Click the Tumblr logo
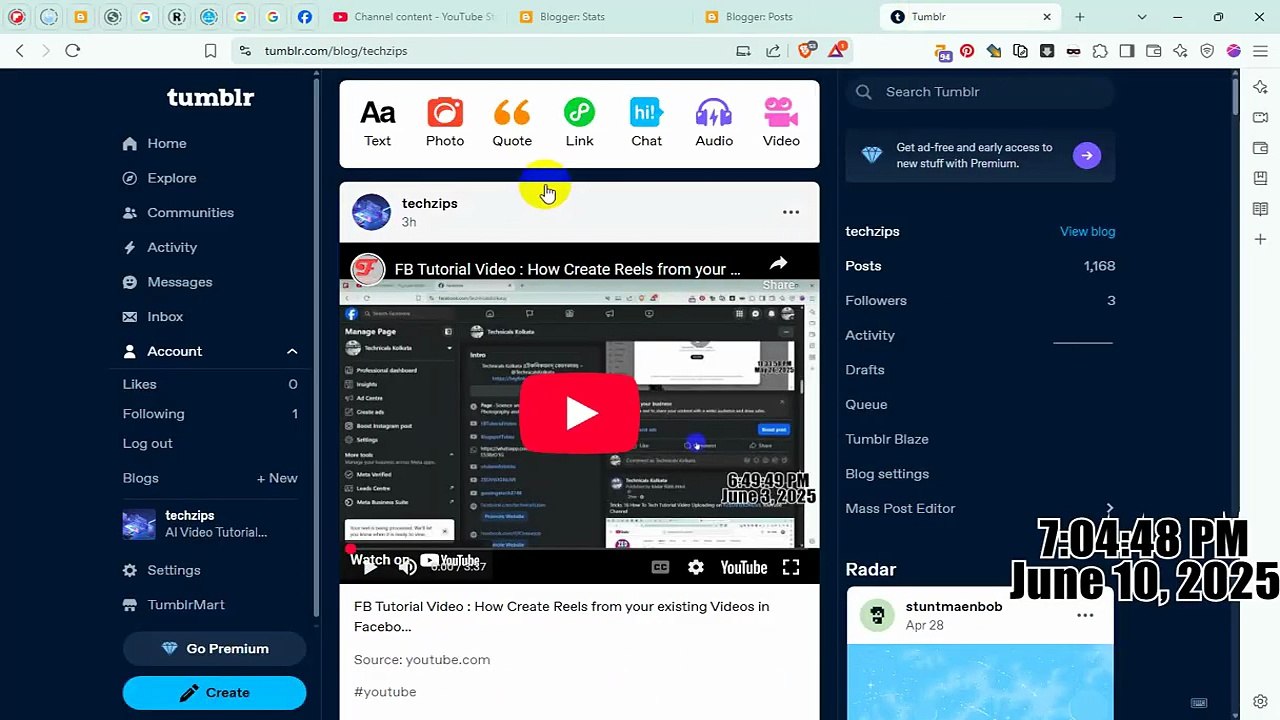Image resolution: width=1280 pixels, height=720 pixels. point(210,97)
